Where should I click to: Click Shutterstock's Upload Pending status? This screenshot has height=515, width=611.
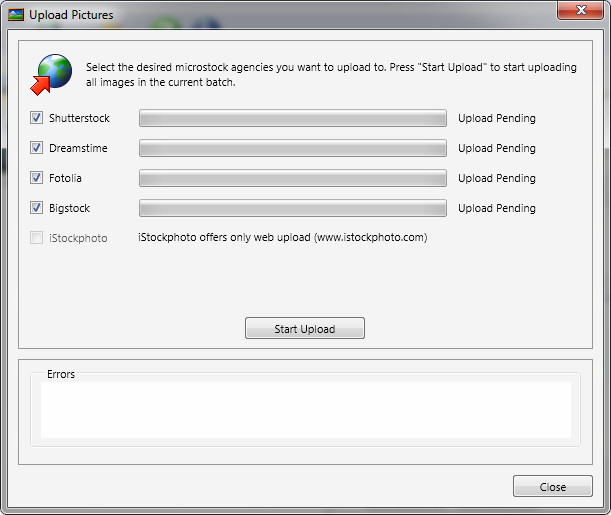(497, 118)
